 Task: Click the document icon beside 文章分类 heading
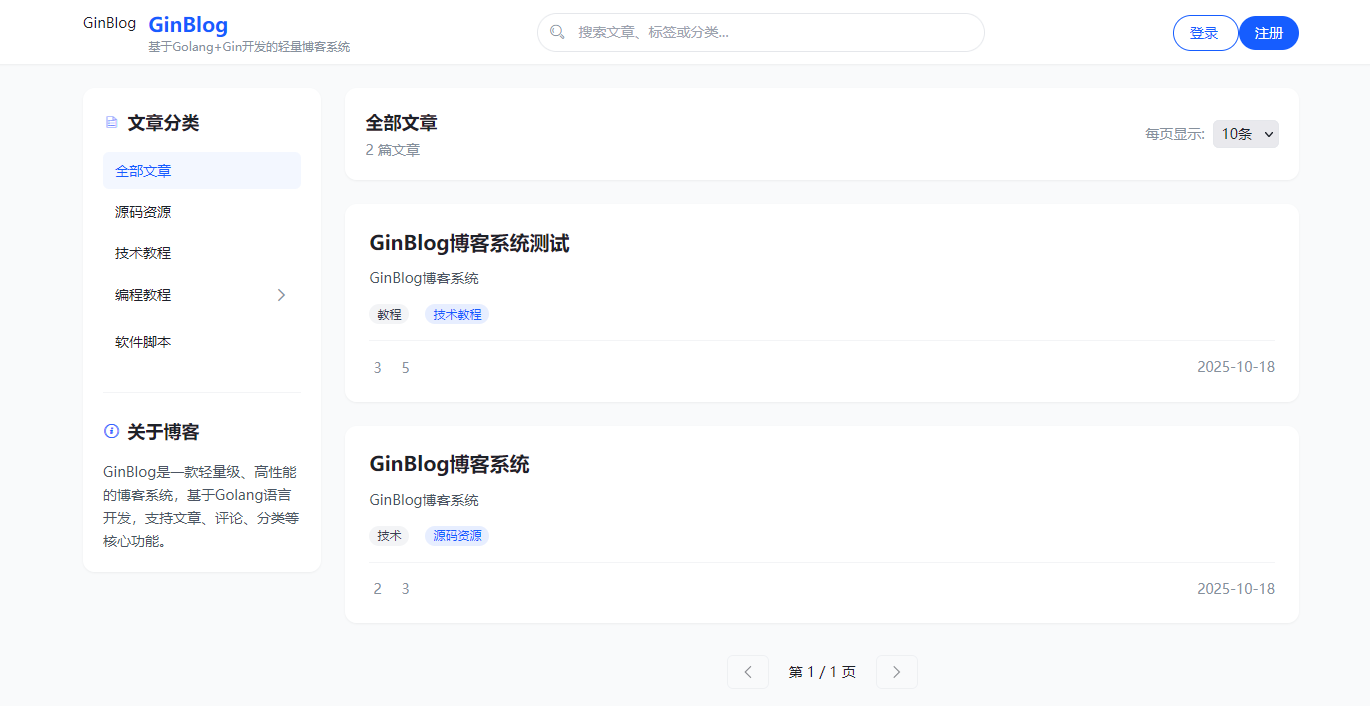111,121
